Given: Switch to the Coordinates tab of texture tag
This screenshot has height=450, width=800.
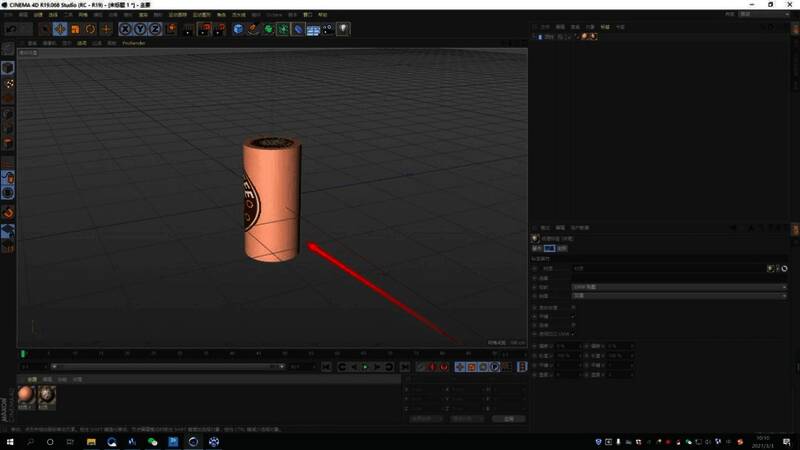Looking at the screenshot, I should [x=561, y=247].
